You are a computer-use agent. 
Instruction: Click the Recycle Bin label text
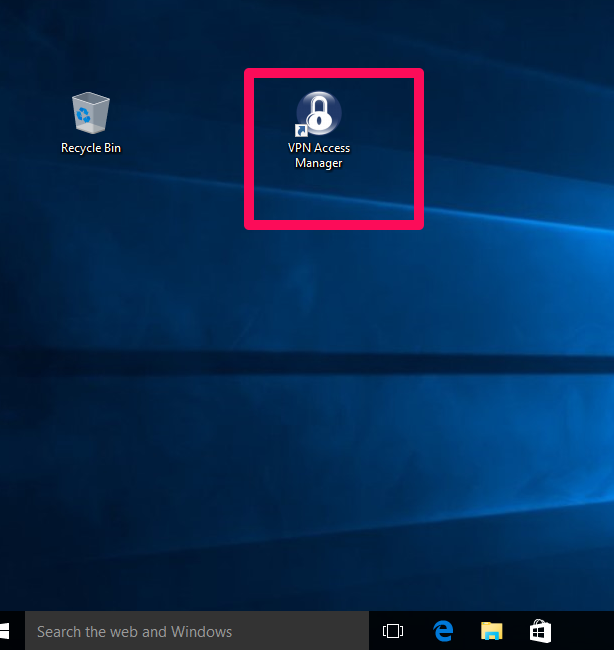click(91, 148)
